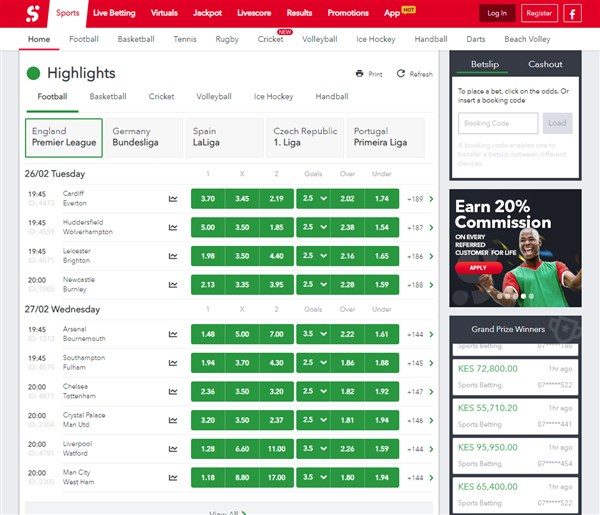Bet on Man City vs West Ham draw 8.80
This screenshot has height=515, width=600.
tap(242, 478)
